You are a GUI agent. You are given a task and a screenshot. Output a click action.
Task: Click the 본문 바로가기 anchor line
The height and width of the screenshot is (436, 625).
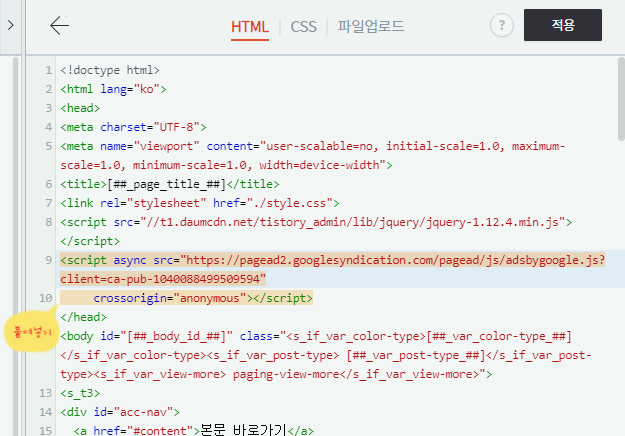tap(194, 430)
